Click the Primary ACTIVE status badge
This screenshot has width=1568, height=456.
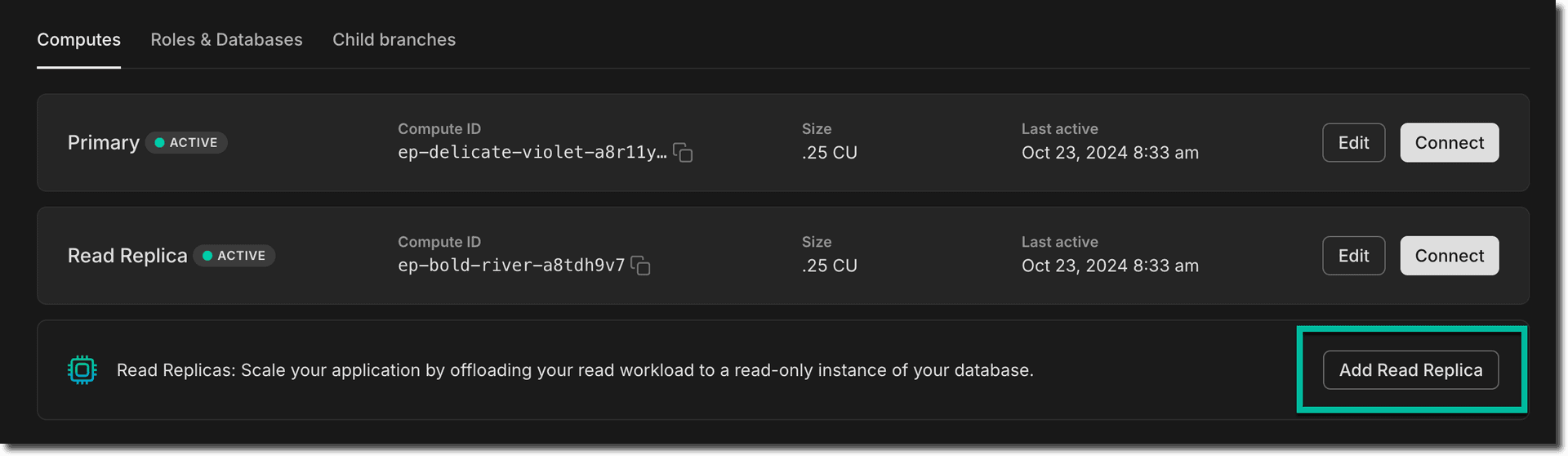(x=186, y=143)
